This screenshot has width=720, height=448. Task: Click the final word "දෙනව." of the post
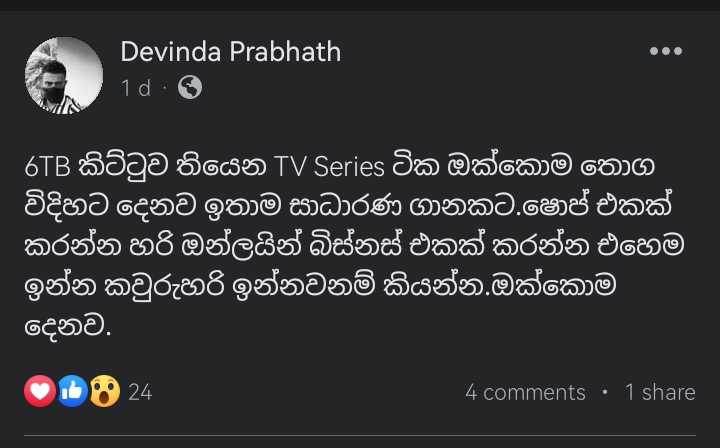(68, 326)
